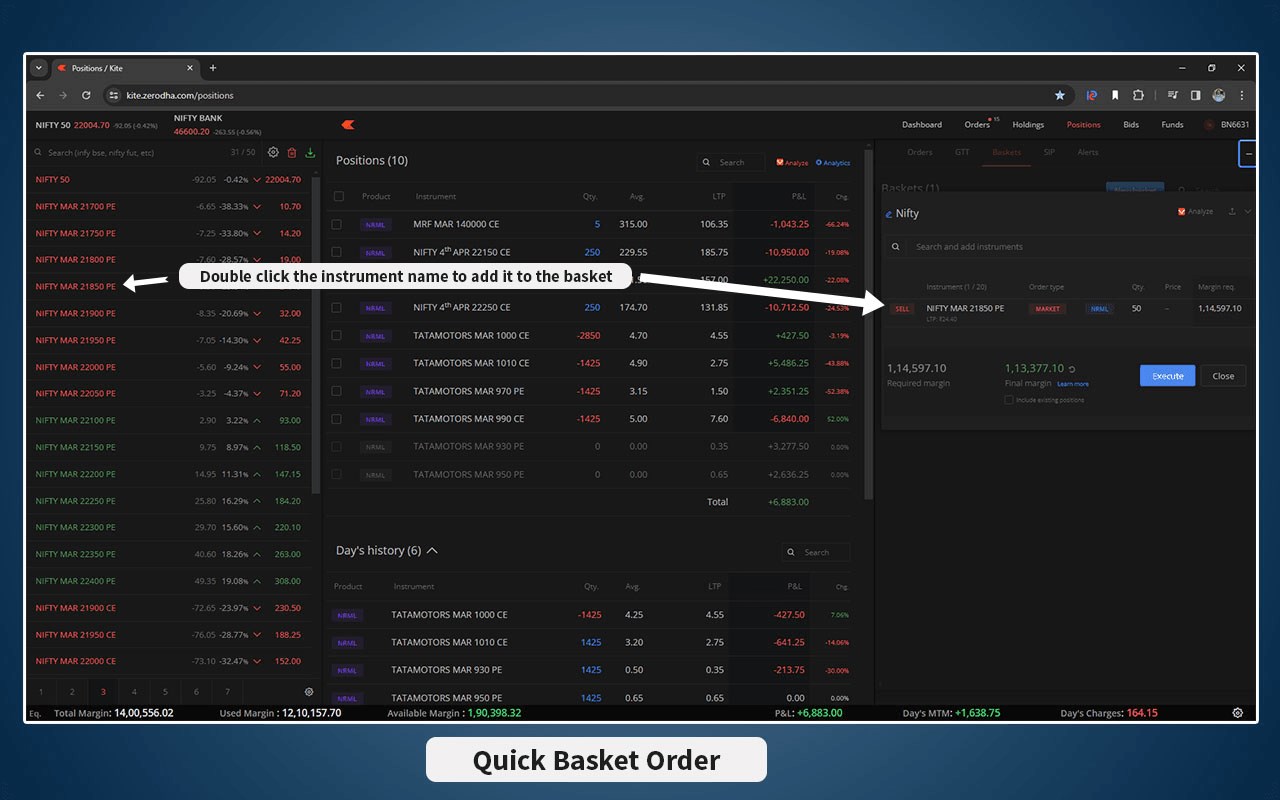Click the blue Execute button
This screenshot has height=800, width=1280.
point(1167,376)
